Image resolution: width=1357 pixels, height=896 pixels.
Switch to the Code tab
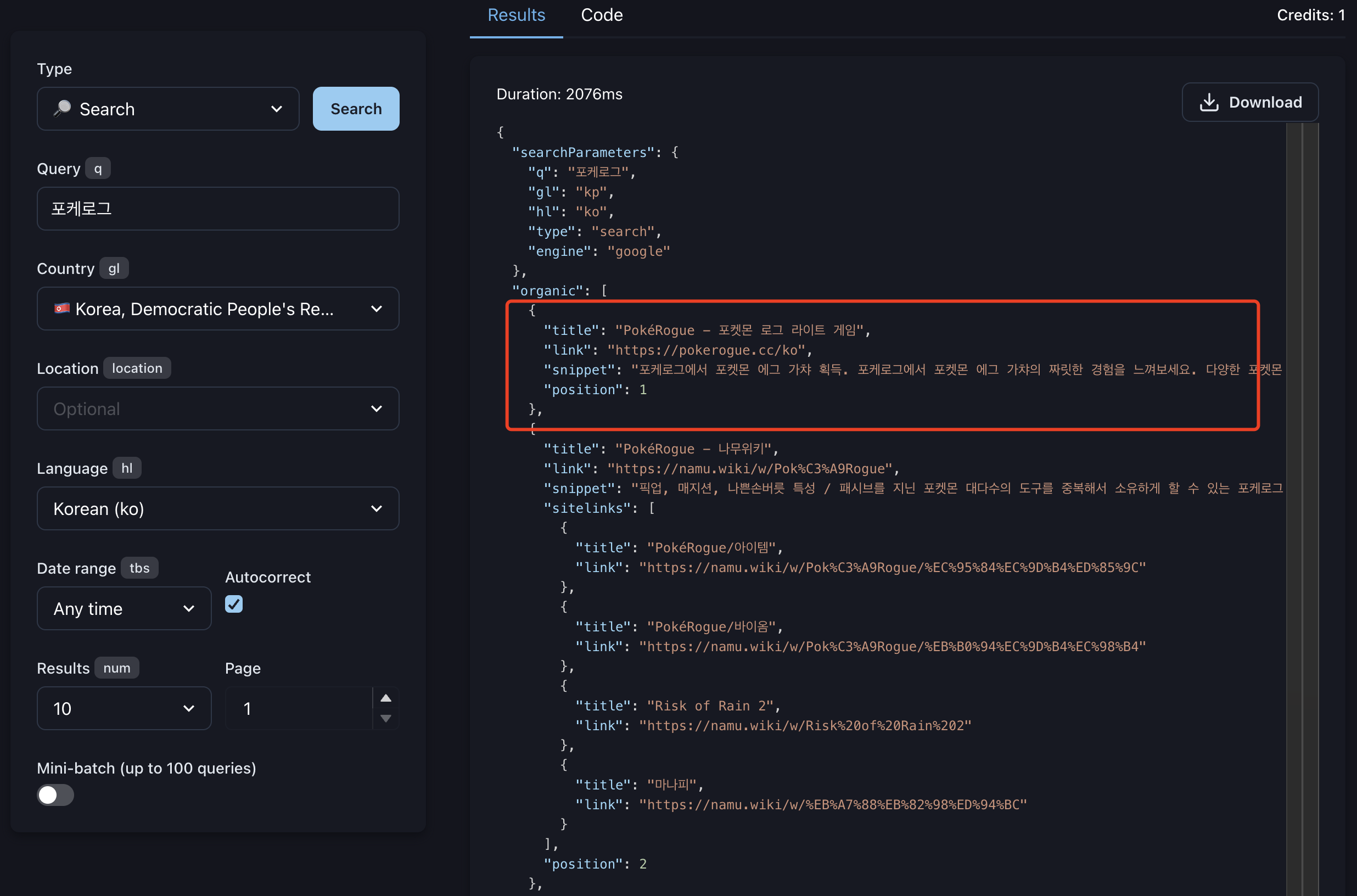pyautogui.click(x=602, y=15)
